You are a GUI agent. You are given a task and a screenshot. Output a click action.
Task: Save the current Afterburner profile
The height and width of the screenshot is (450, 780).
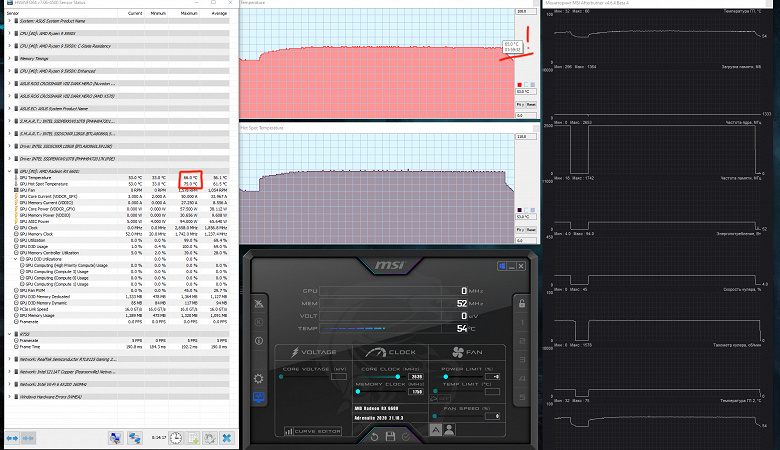[x=390, y=437]
